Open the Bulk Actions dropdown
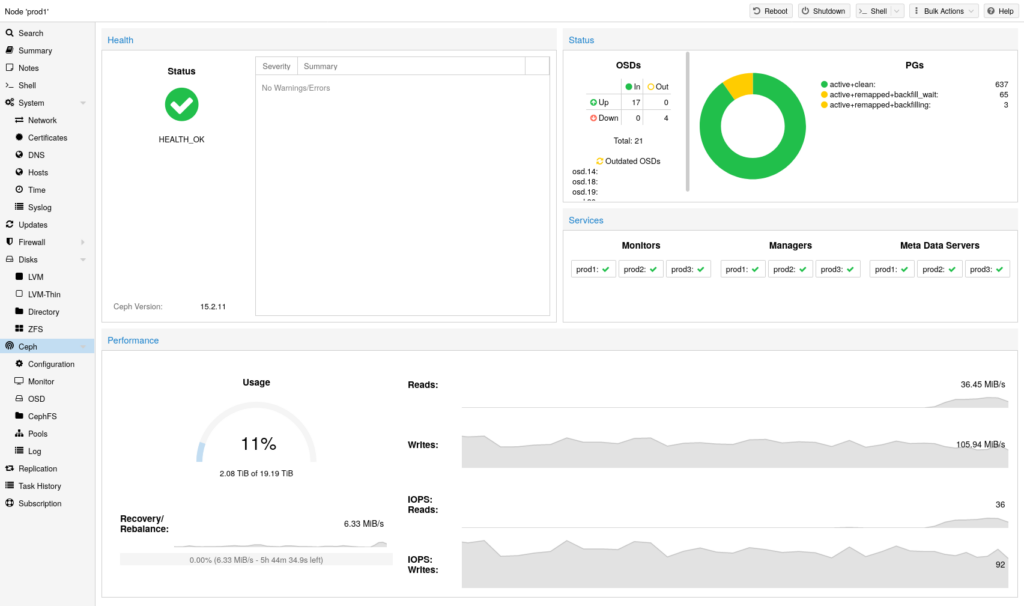The height and width of the screenshot is (606, 1024). click(942, 10)
